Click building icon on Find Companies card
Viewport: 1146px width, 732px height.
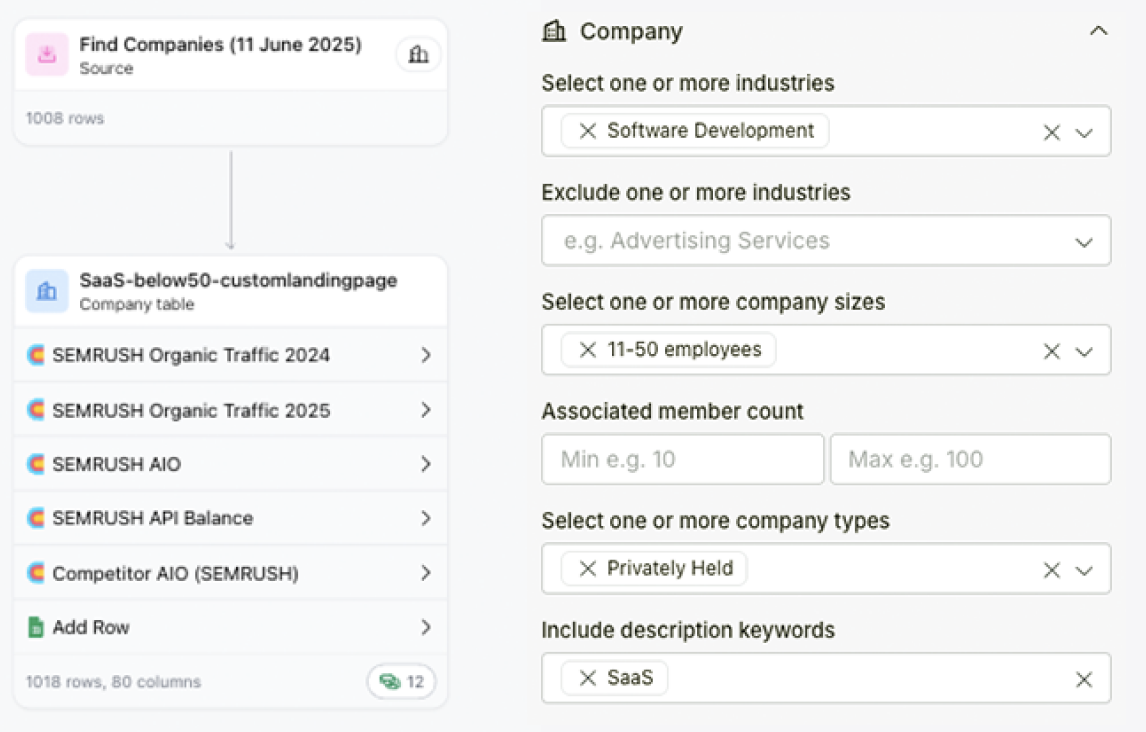[x=418, y=55]
